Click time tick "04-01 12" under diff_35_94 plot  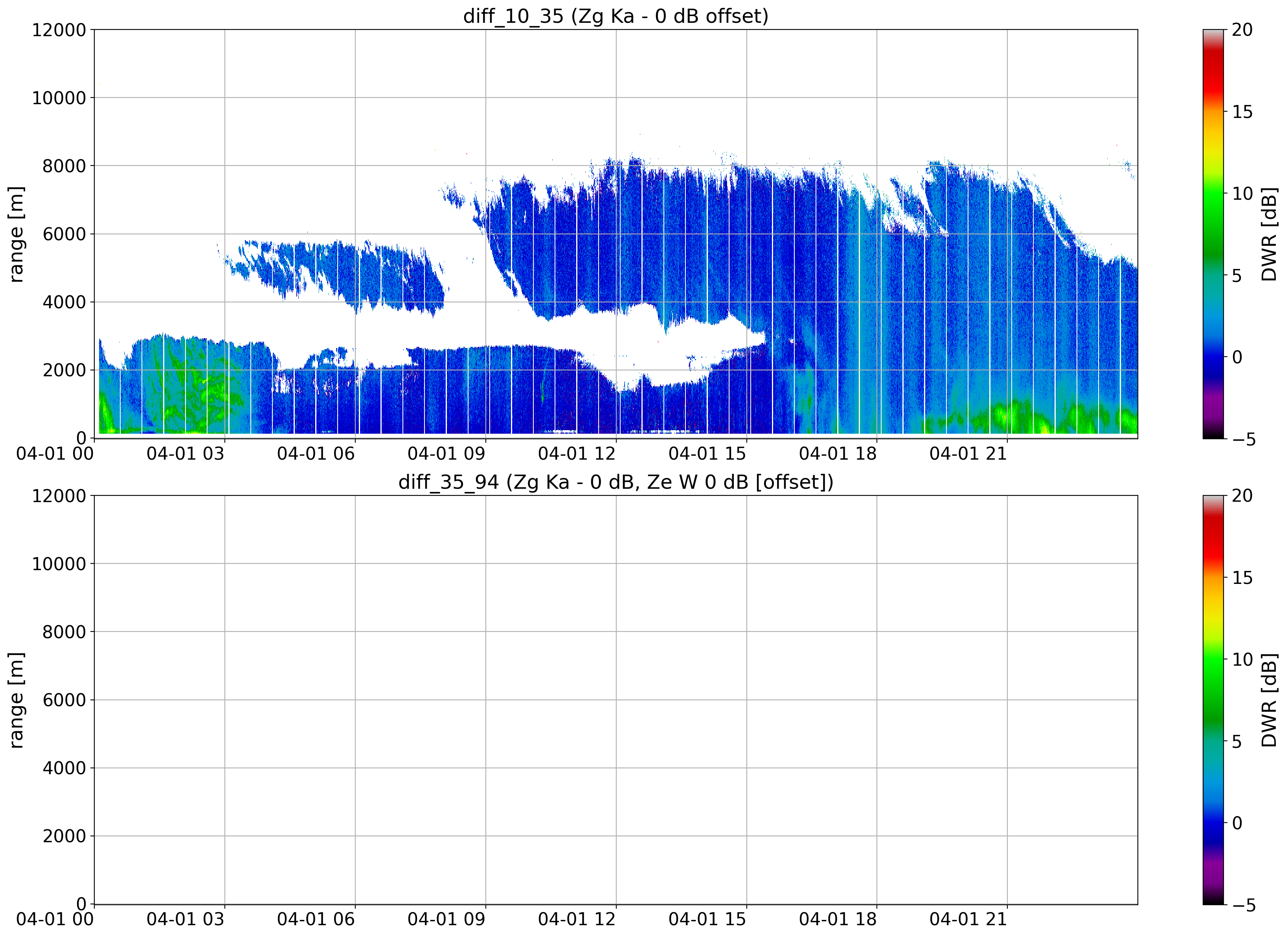(x=577, y=919)
